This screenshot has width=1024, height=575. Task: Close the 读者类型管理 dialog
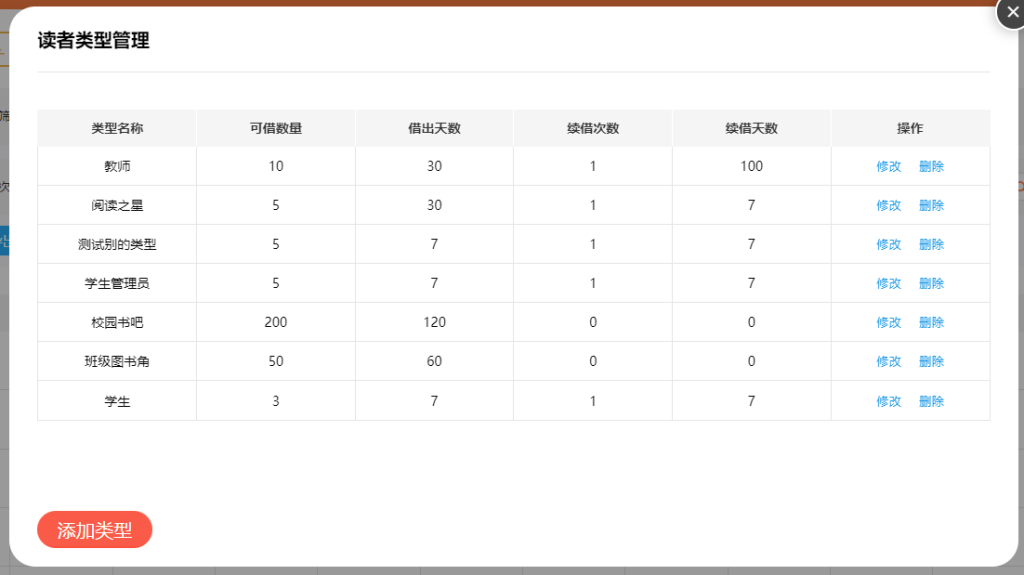1012,12
